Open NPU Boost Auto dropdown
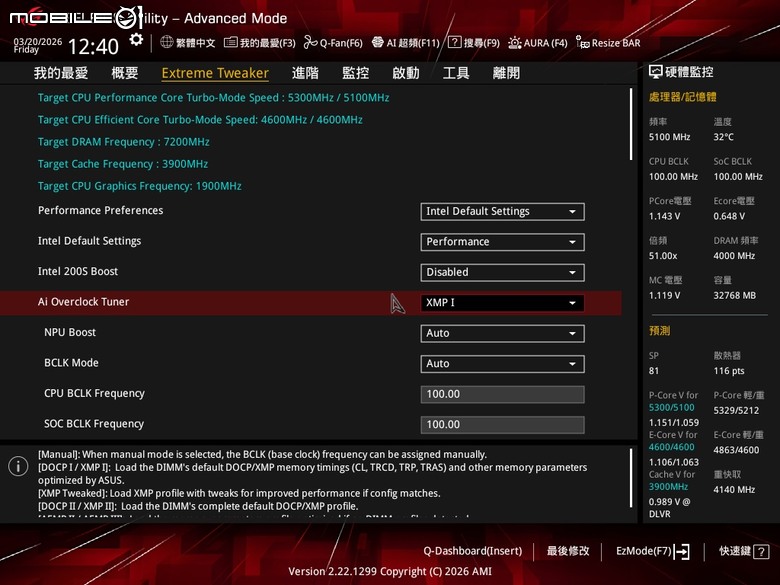This screenshot has height=585, width=780. coord(502,333)
